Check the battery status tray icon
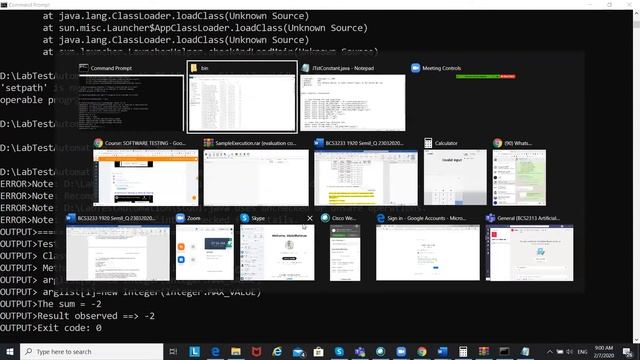 pyautogui.click(x=560, y=352)
